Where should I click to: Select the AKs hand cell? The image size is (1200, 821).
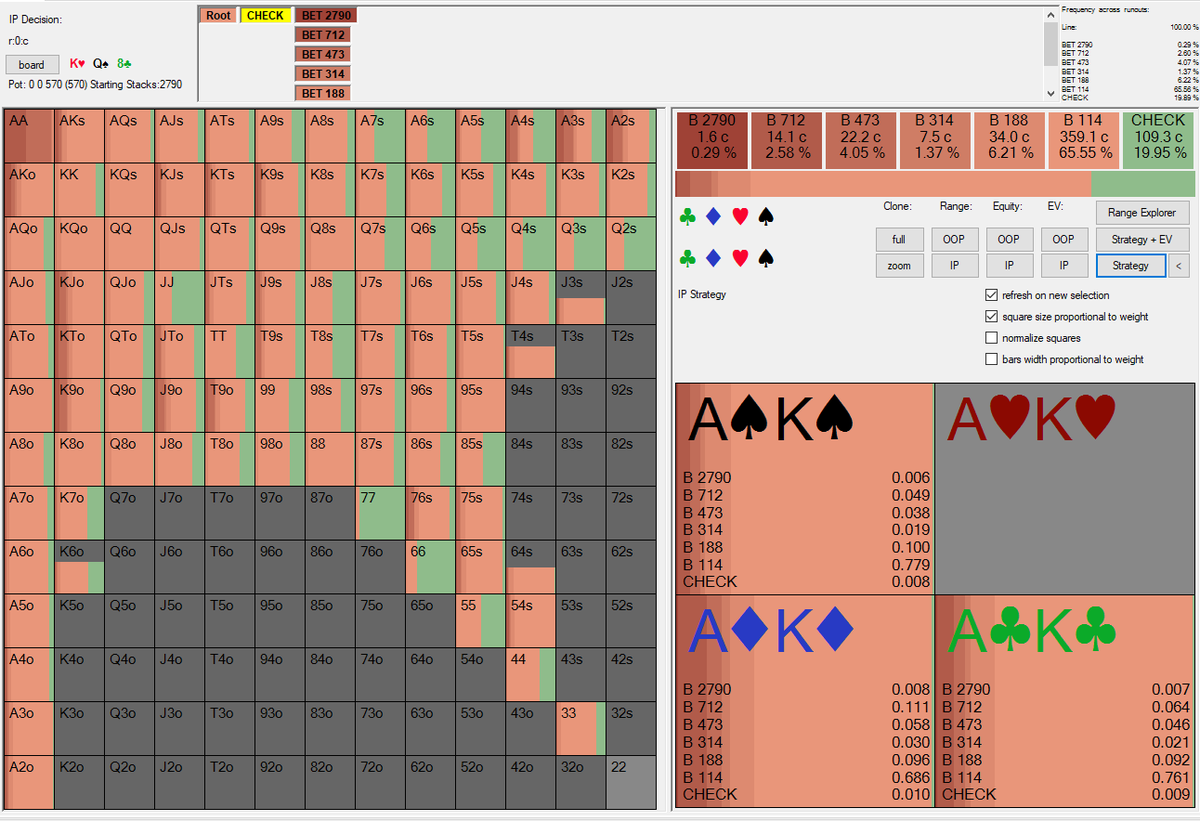(x=79, y=136)
